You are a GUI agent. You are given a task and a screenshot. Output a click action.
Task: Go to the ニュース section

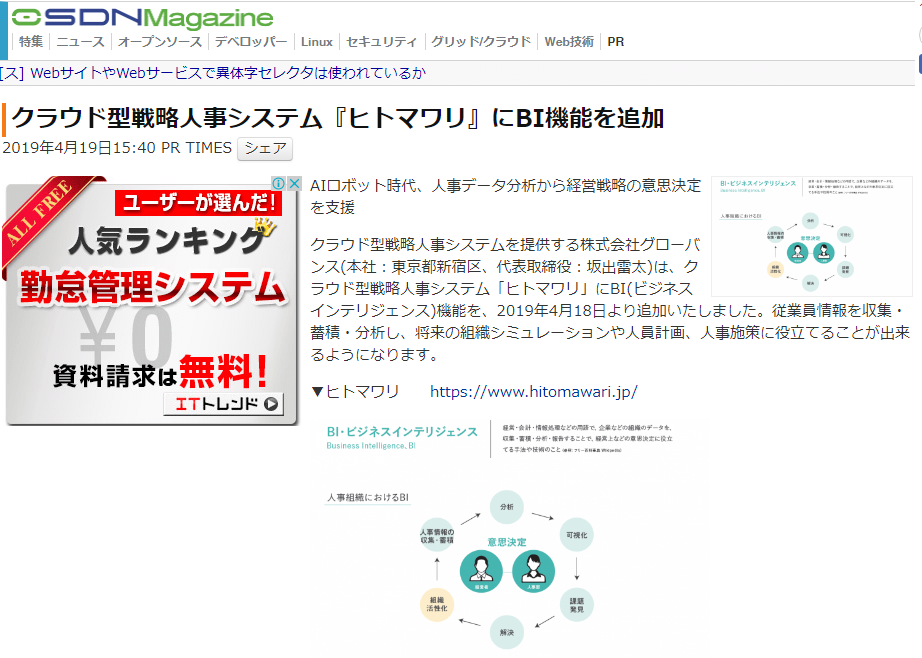pyautogui.click(x=80, y=42)
